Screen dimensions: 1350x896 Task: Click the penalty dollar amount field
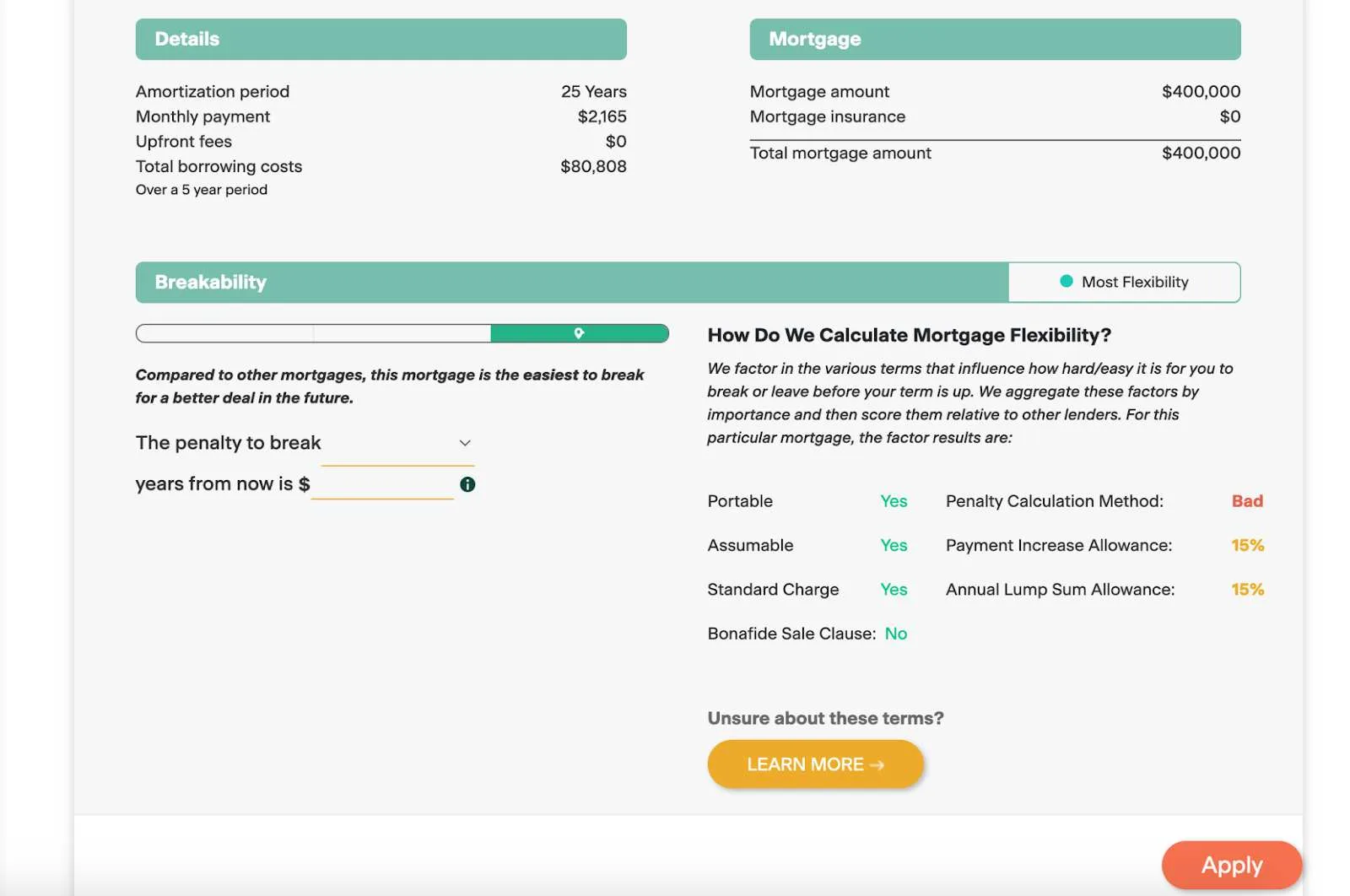(x=382, y=484)
